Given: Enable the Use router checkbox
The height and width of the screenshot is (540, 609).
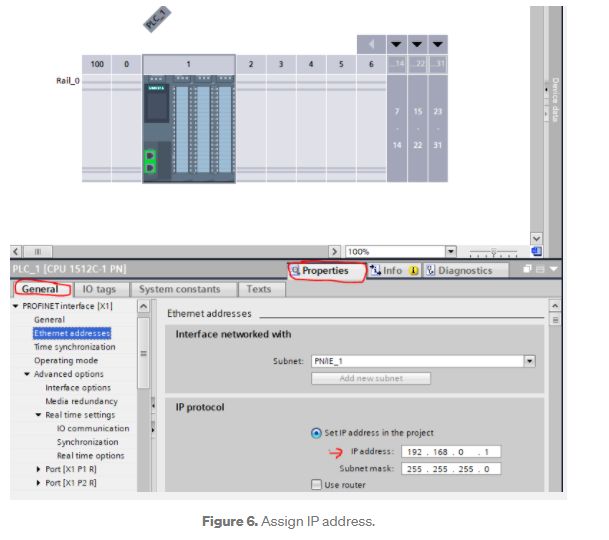Looking at the screenshot, I should 316,485.
